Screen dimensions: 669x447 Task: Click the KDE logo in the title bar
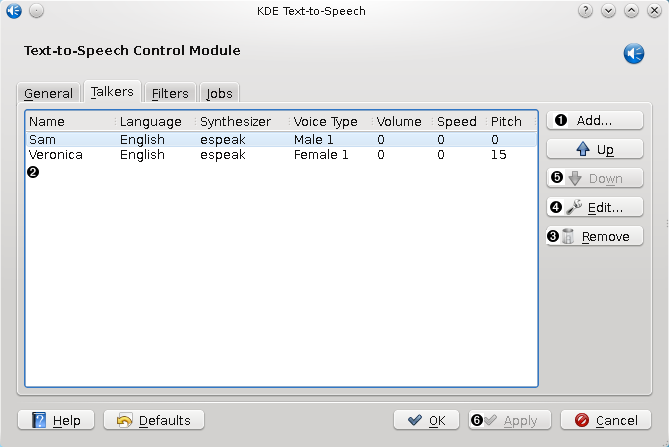13,11
